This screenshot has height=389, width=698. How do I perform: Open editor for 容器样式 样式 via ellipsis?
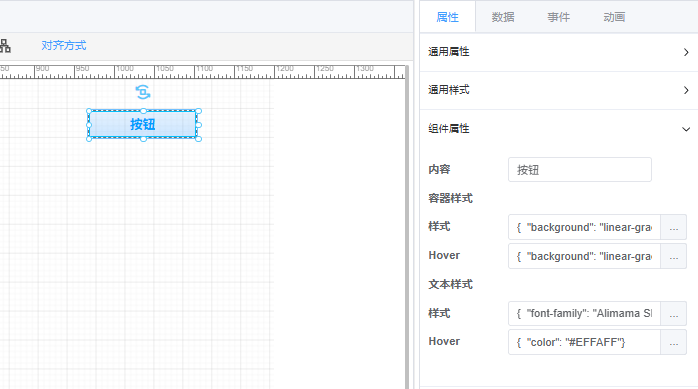click(x=674, y=227)
